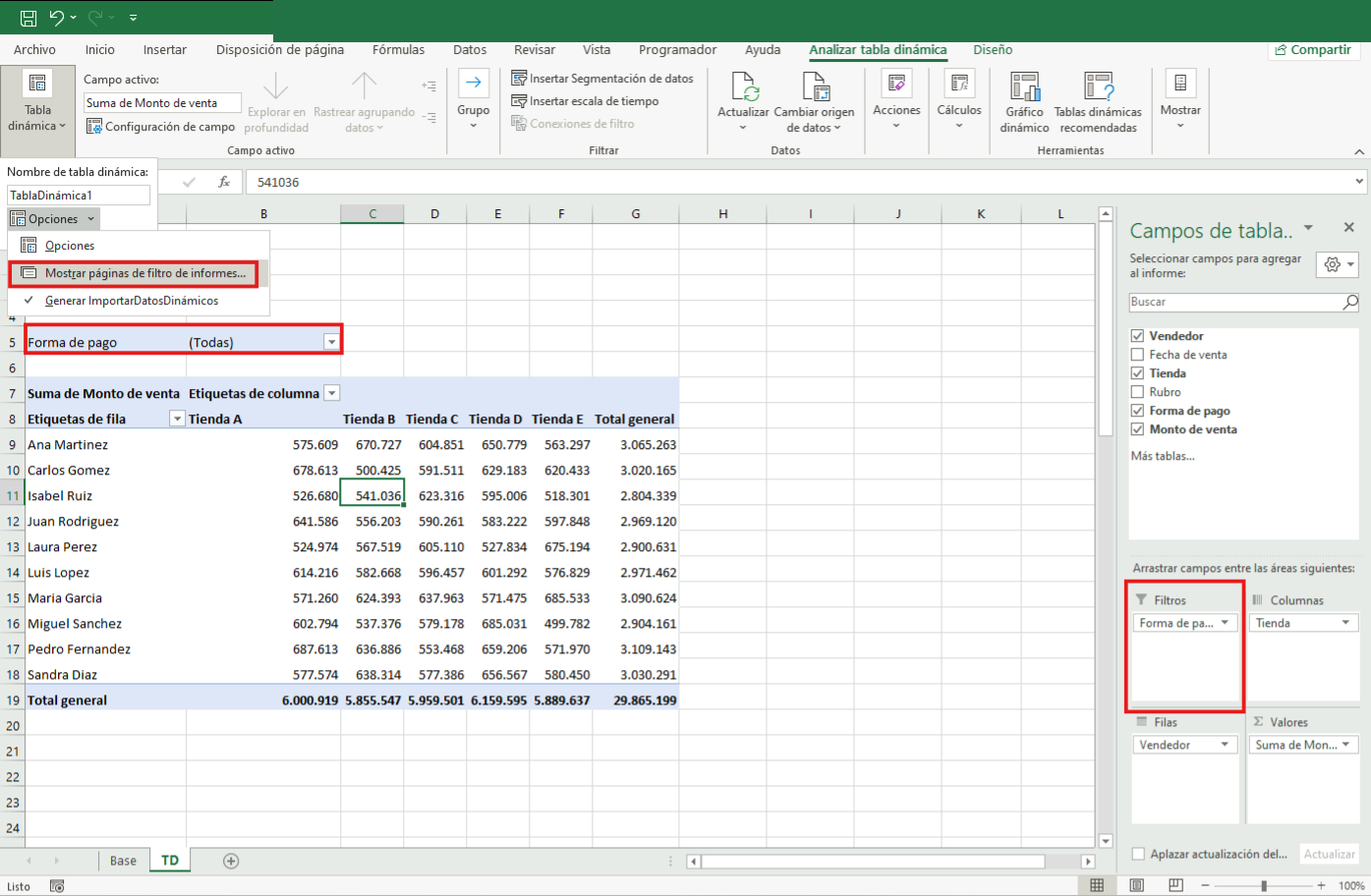Image resolution: width=1371 pixels, height=896 pixels.
Task: Close the Campos de tabla pane
Action: coord(1349,227)
